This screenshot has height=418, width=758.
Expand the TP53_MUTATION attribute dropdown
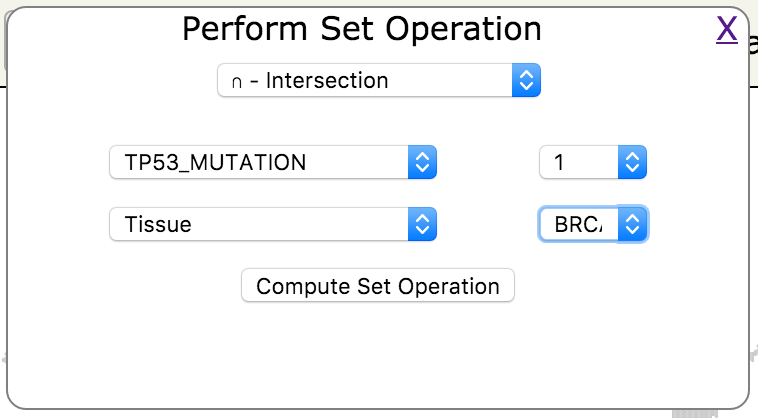point(272,162)
